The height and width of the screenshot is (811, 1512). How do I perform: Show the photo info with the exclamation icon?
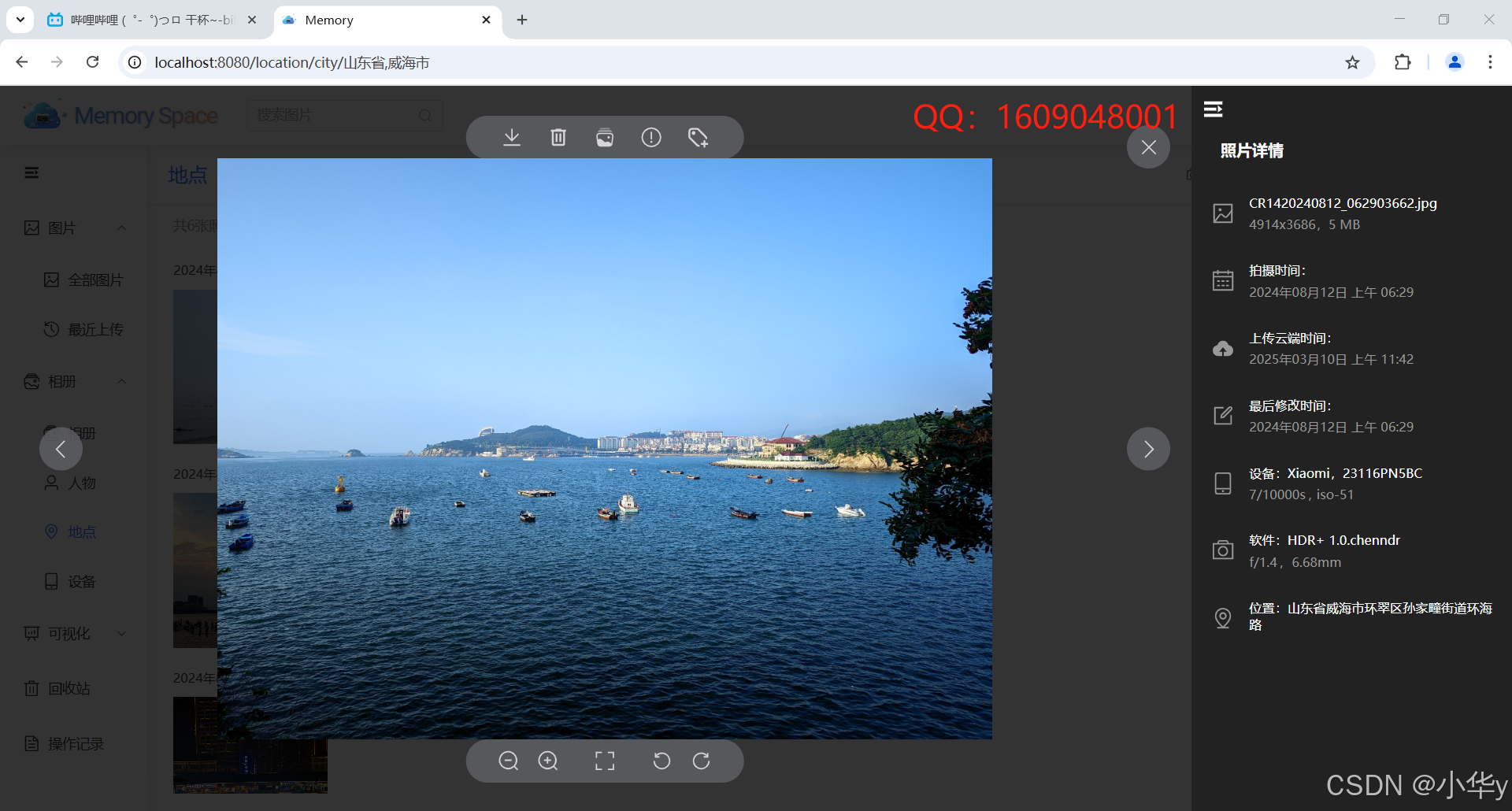tap(651, 138)
